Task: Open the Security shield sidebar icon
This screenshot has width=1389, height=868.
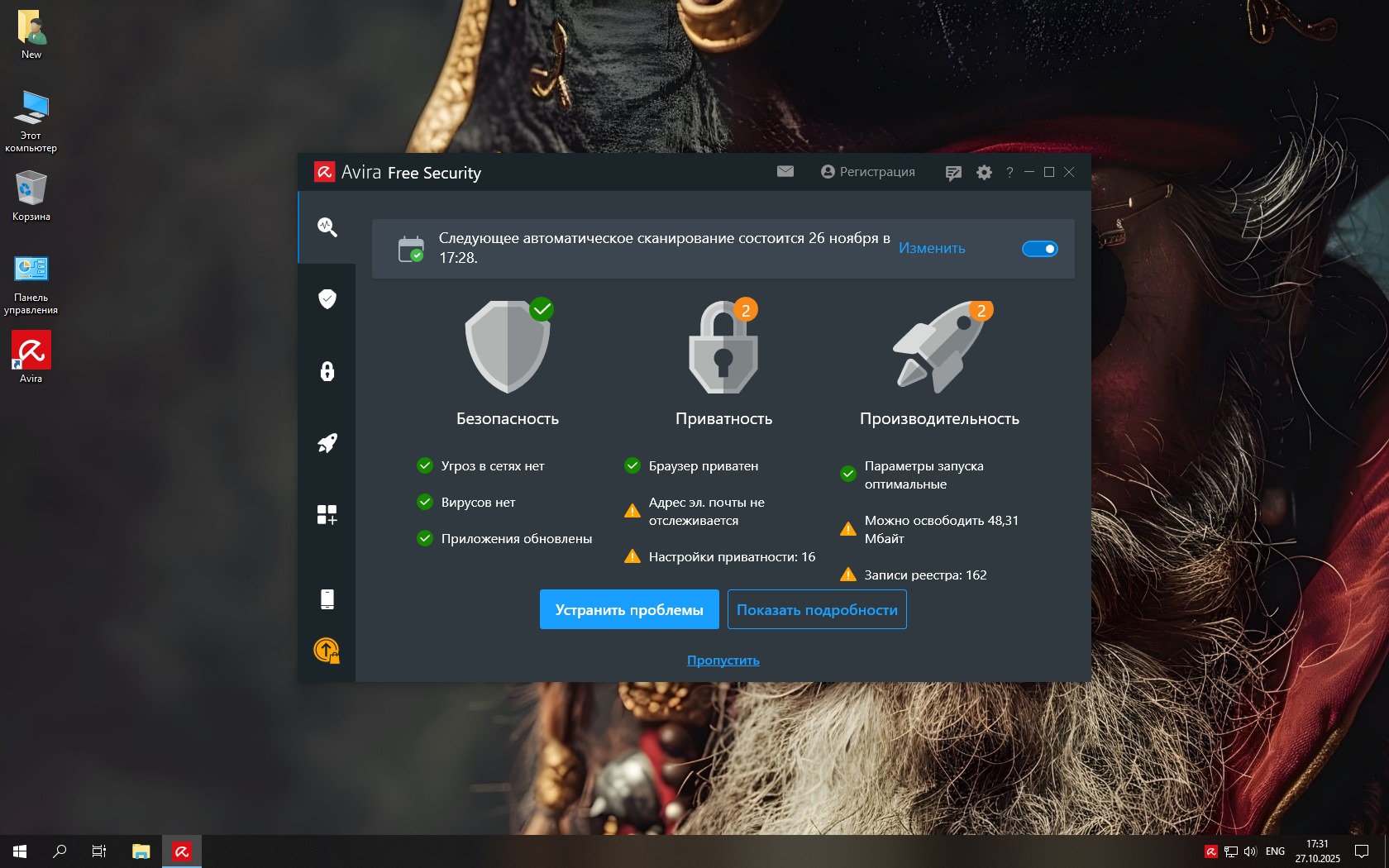Action: (327, 298)
